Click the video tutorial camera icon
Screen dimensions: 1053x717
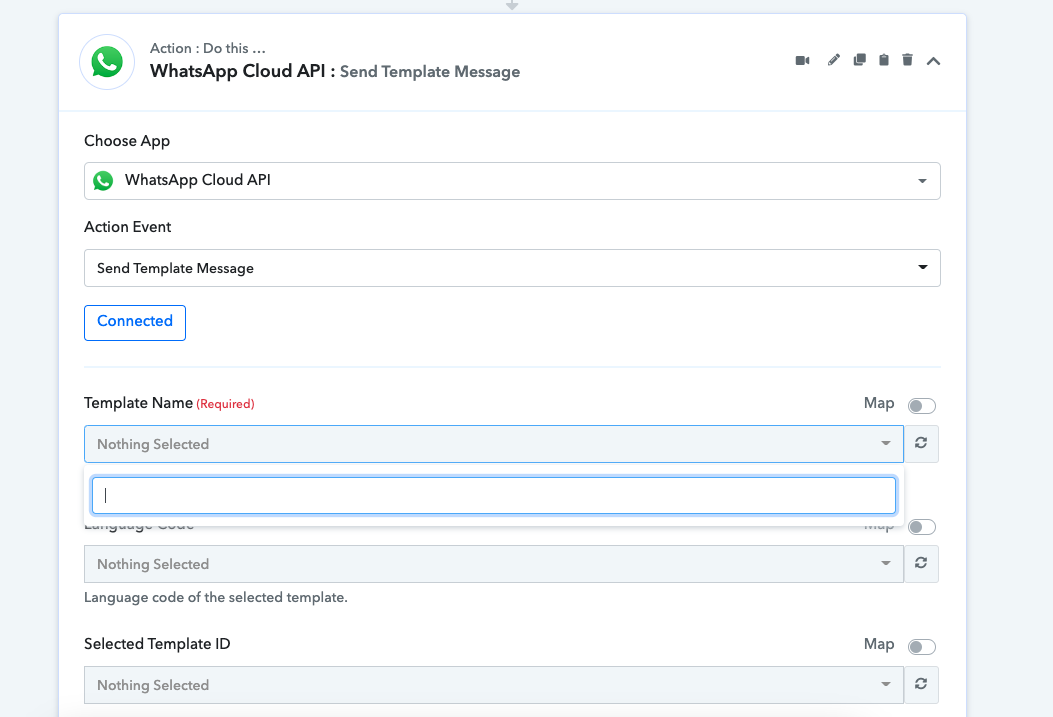click(x=803, y=60)
